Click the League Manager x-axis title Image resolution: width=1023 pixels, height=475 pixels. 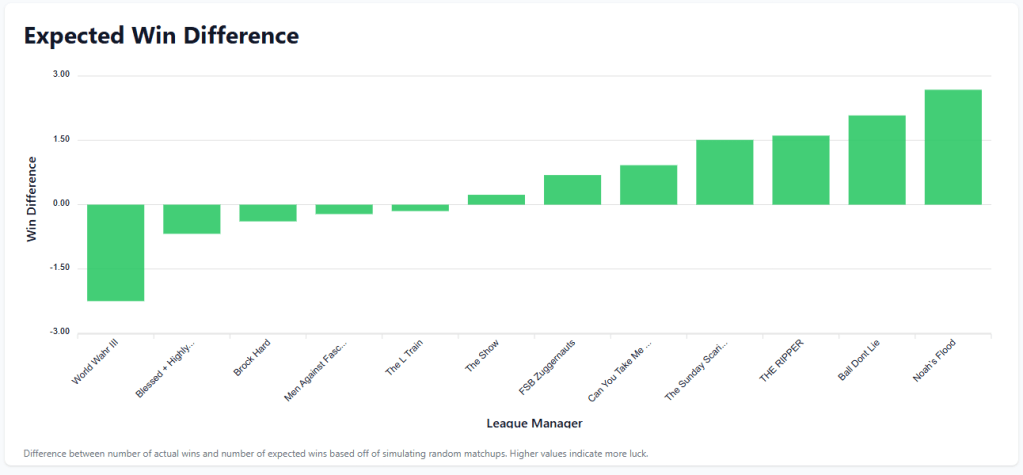pos(527,424)
